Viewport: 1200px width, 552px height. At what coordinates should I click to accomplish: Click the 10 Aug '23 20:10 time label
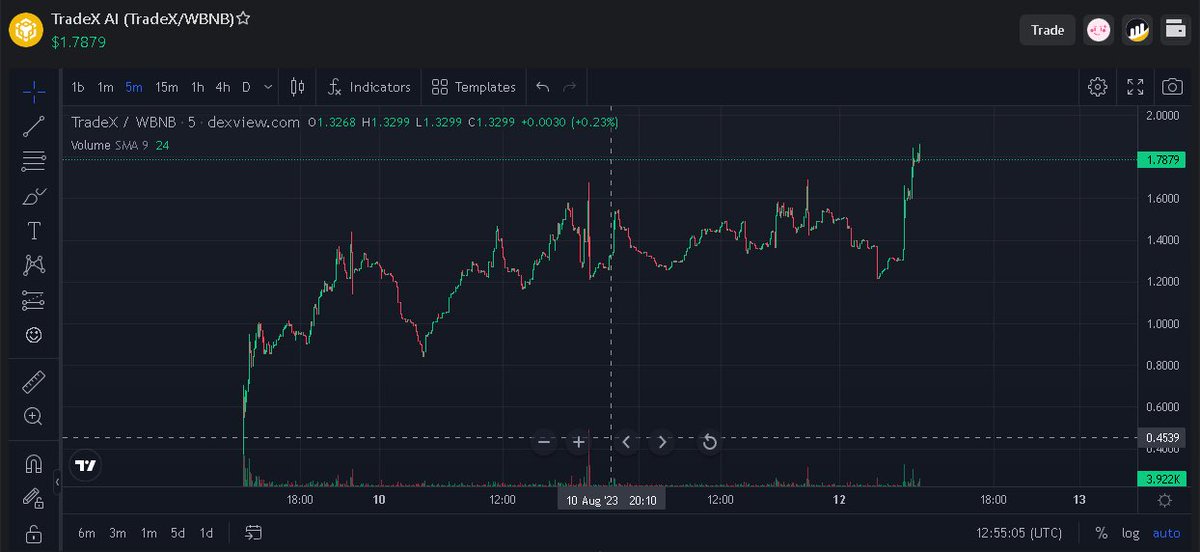(x=611, y=500)
